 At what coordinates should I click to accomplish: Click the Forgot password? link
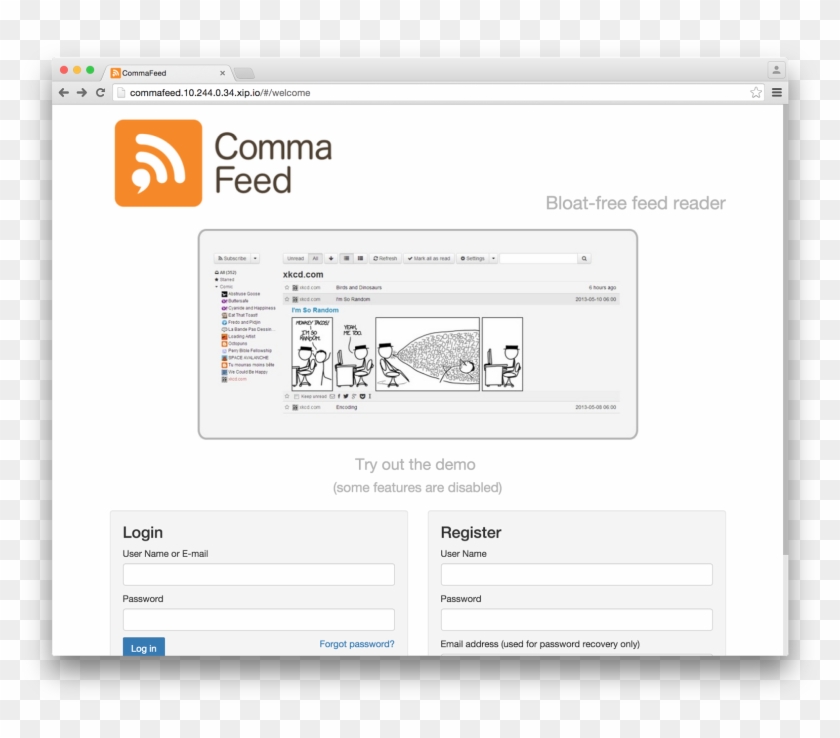[356, 643]
